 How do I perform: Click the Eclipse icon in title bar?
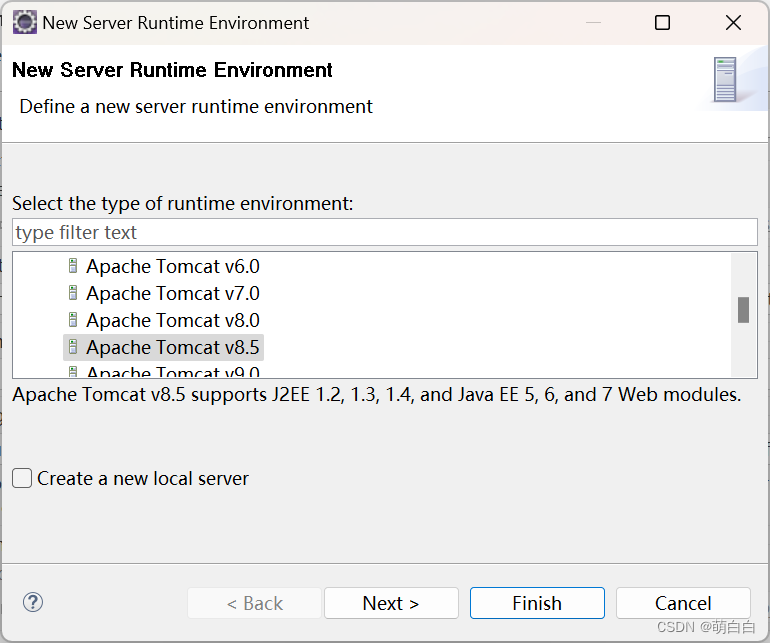click(25, 23)
